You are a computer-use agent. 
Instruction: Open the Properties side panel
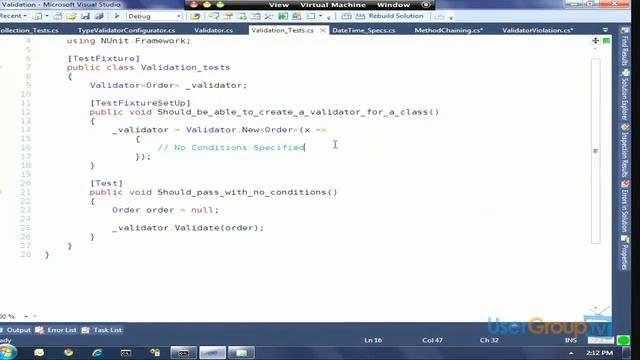(625, 253)
